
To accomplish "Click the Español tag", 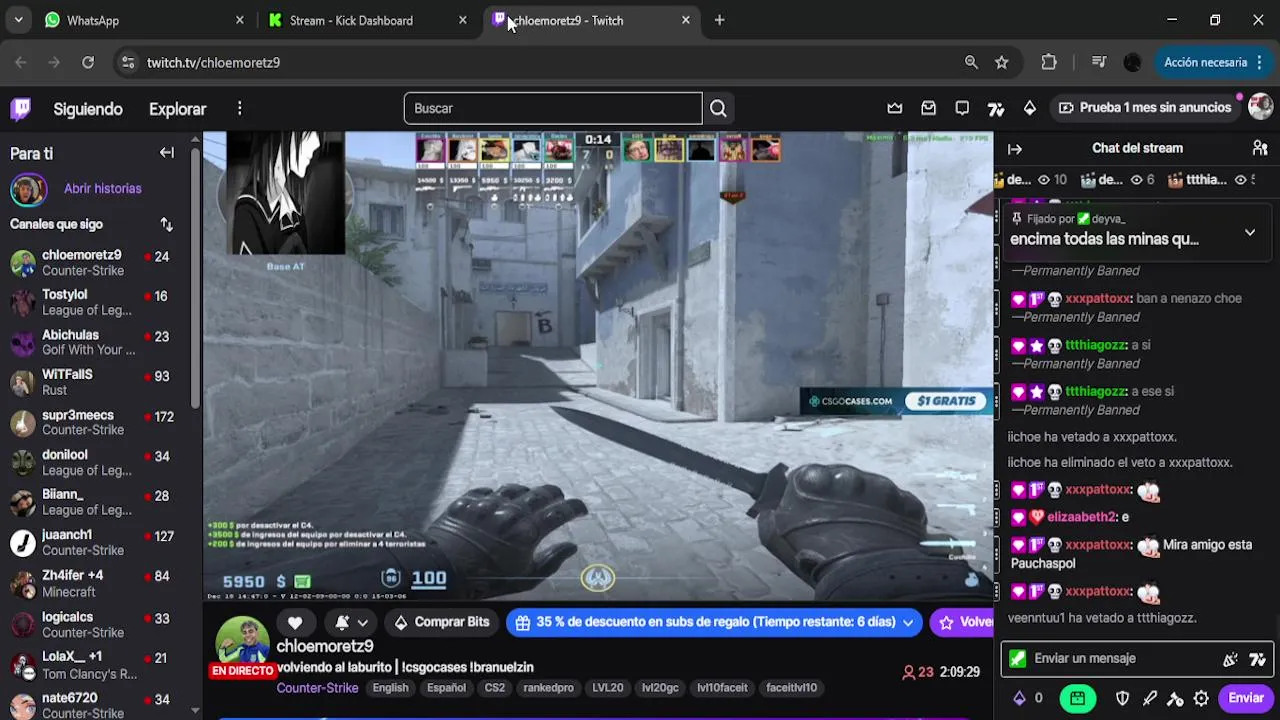I will tap(446, 688).
